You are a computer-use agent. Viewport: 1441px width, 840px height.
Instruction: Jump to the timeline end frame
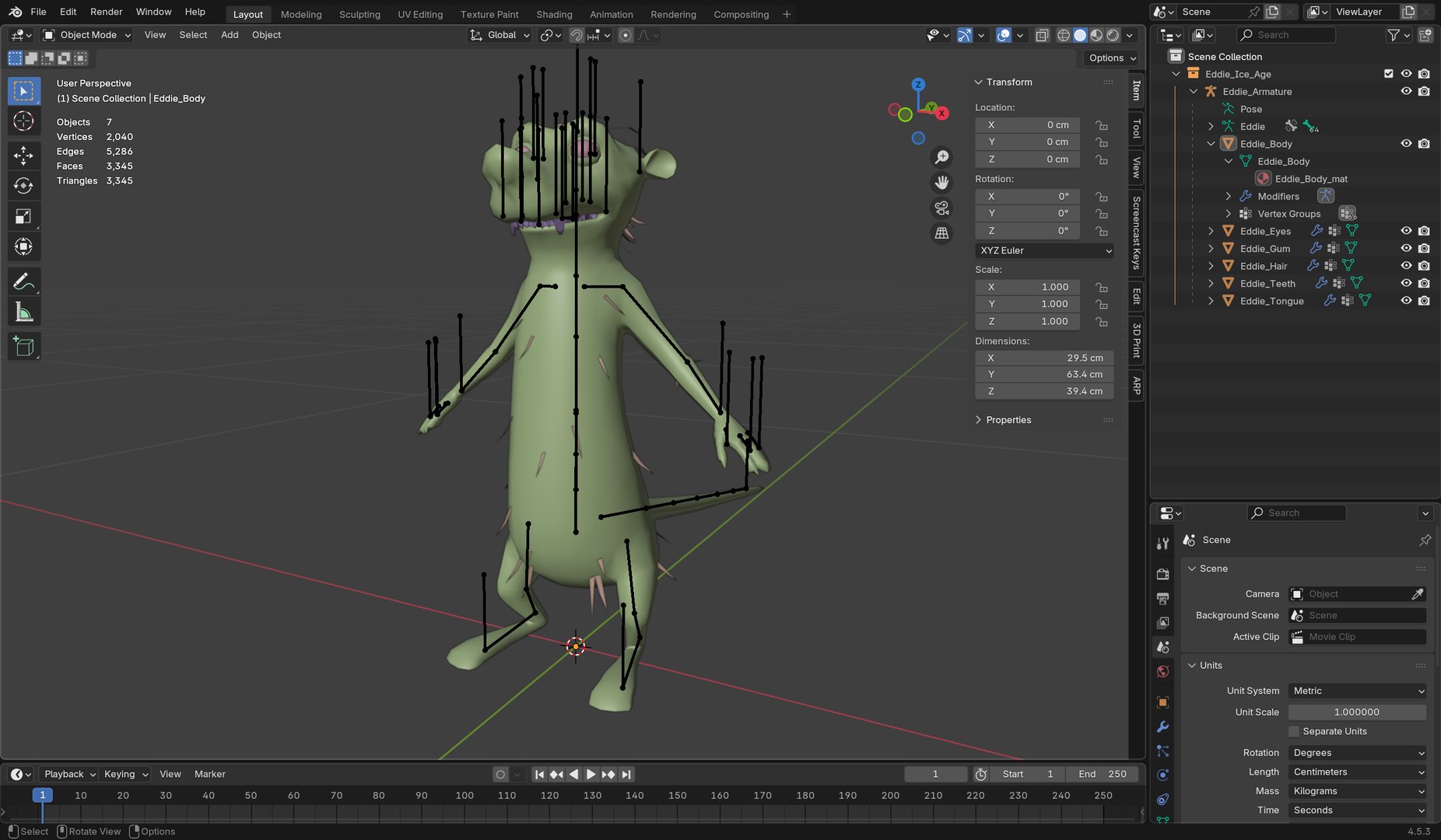tap(626, 774)
